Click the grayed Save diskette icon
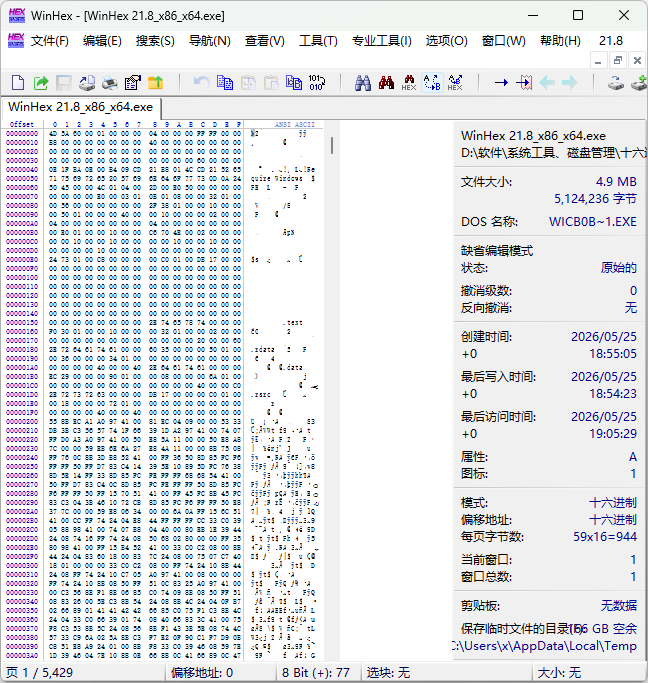The height and width of the screenshot is (683, 648). [x=64, y=82]
